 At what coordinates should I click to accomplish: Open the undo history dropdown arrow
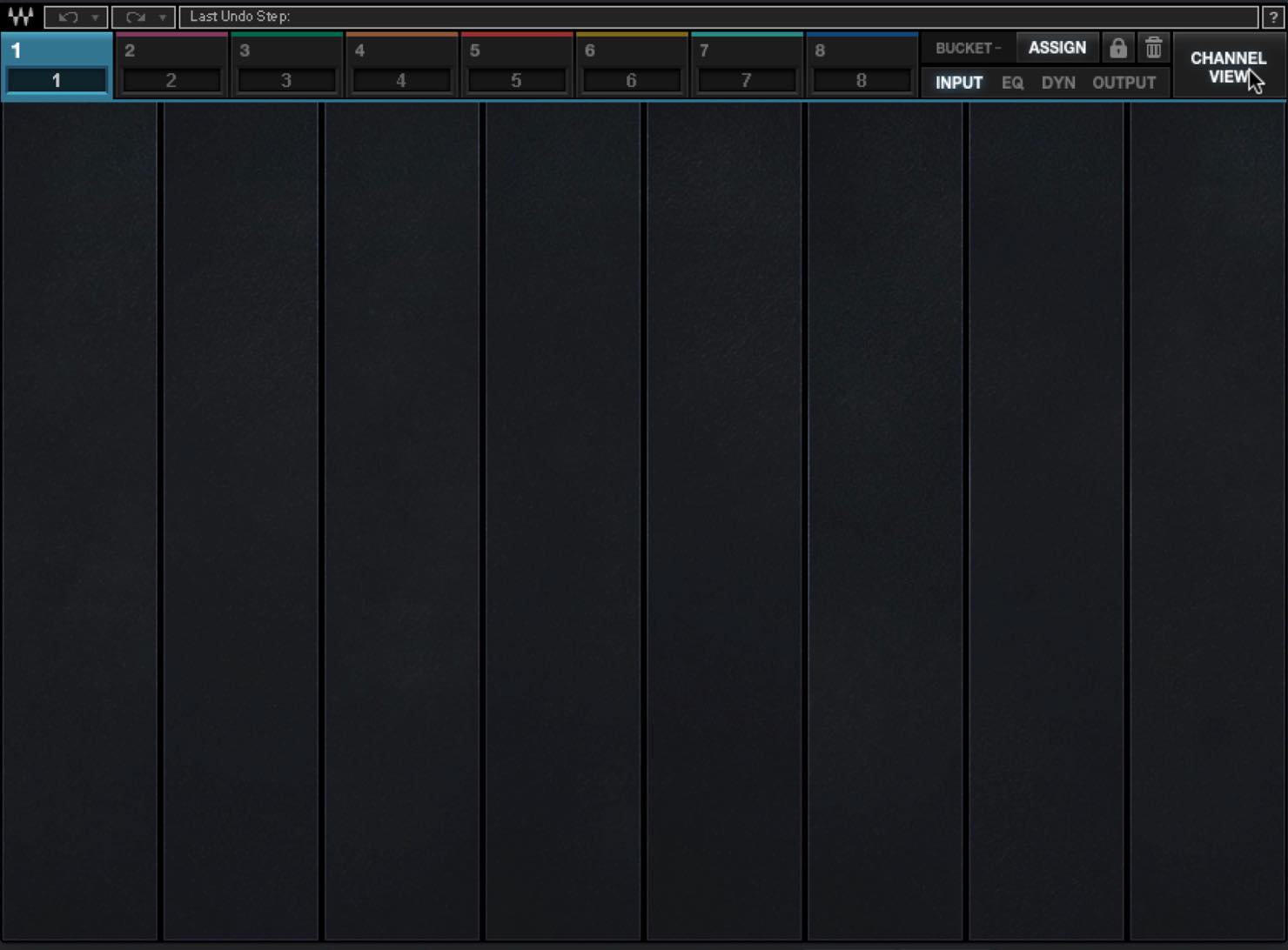click(x=95, y=17)
